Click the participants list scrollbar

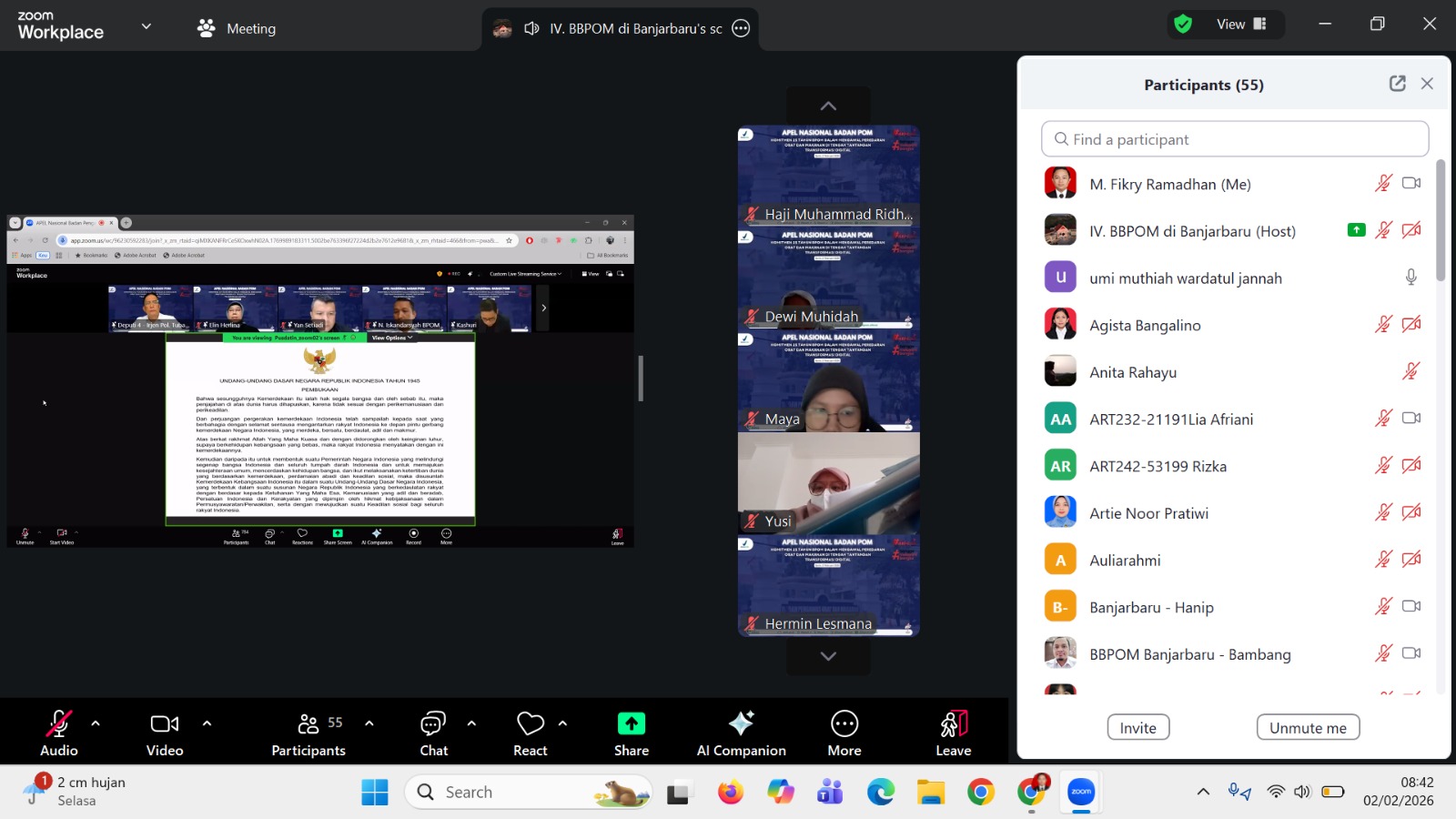point(1440,220)
